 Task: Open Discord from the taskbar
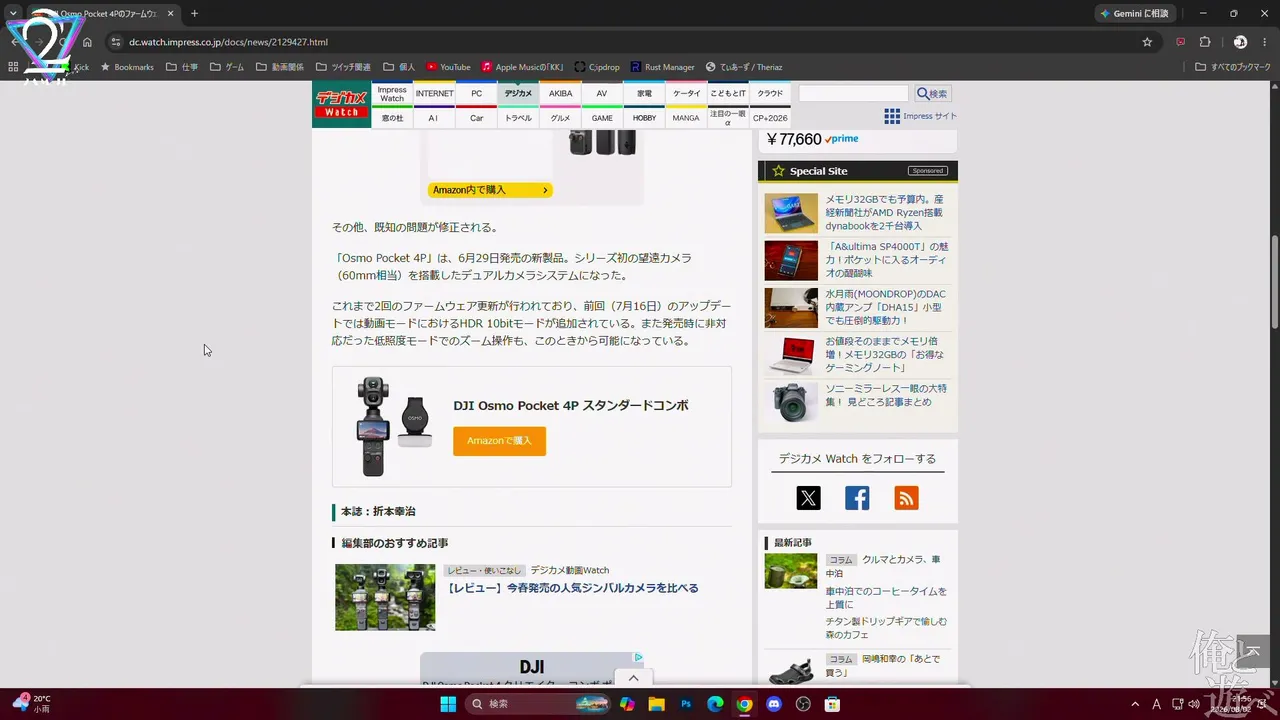point(773,704)
